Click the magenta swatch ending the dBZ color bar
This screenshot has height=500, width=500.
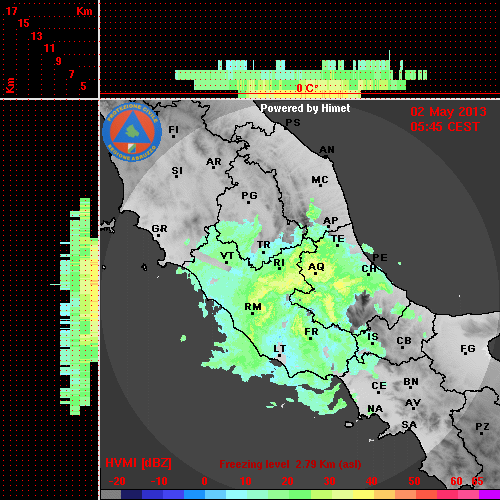pos(489,494)
